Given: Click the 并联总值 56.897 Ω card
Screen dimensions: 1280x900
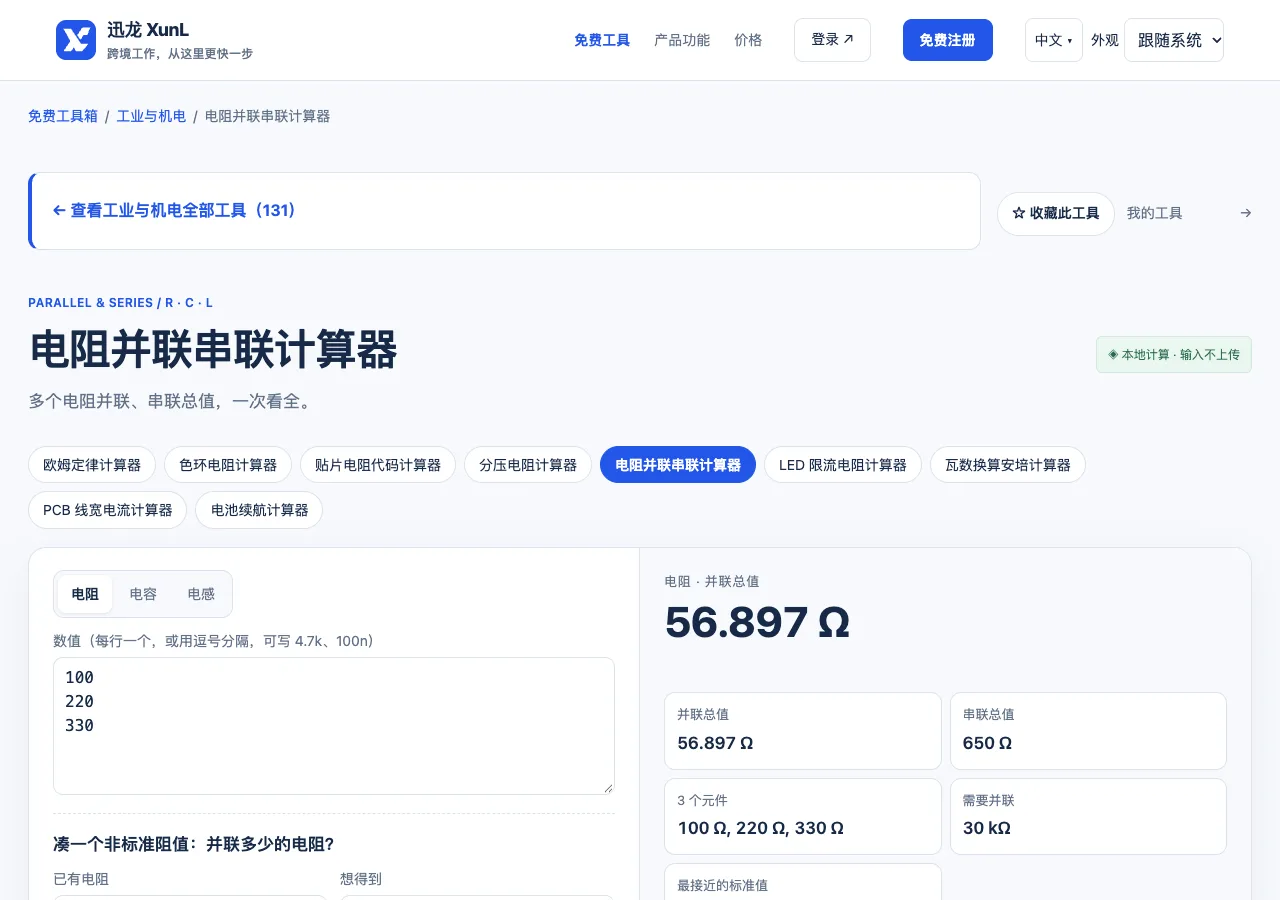Looking at the screenshot, I should [x=803, y=731].
